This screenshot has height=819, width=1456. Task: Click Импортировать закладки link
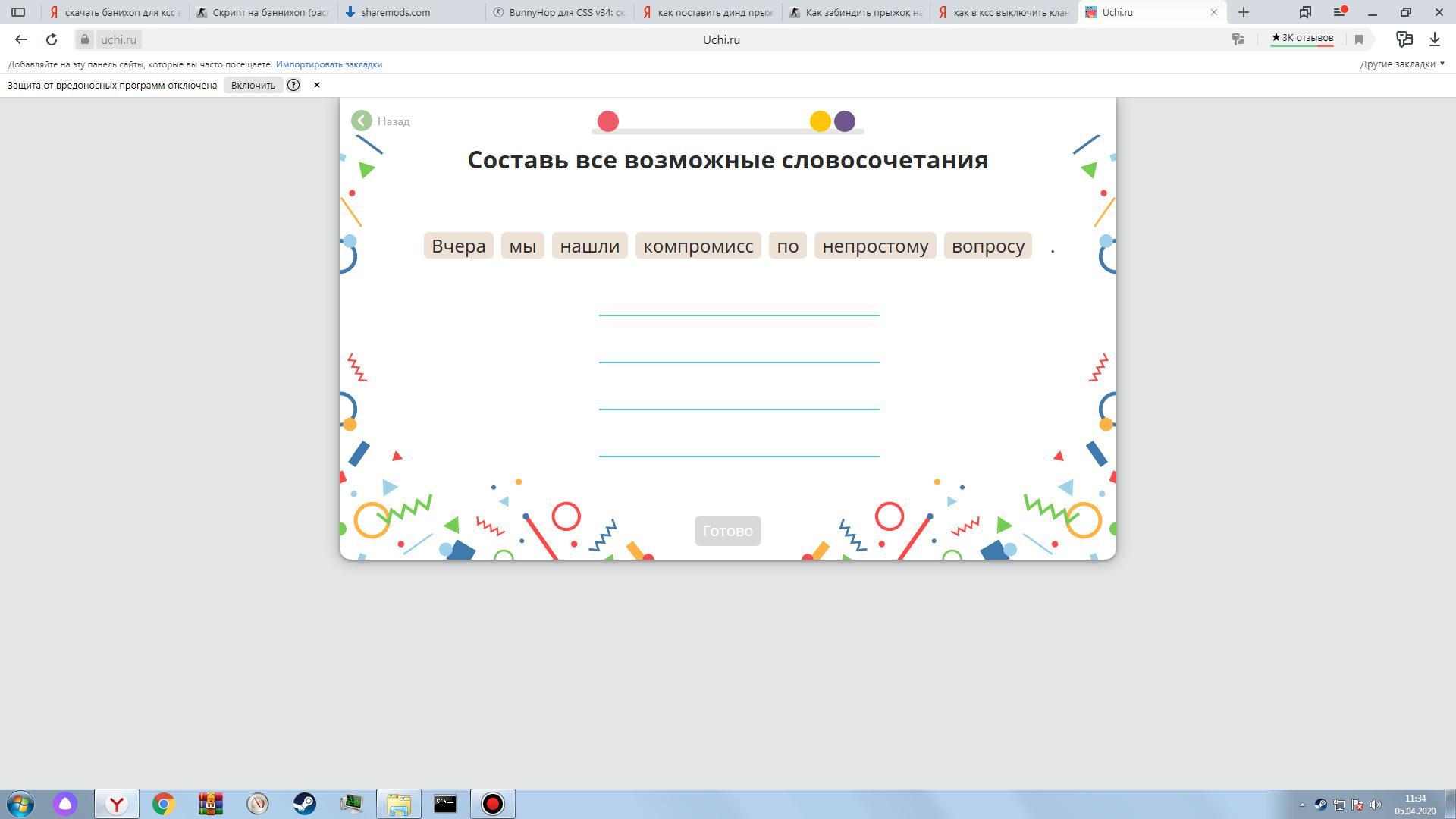tap(329, 64)
